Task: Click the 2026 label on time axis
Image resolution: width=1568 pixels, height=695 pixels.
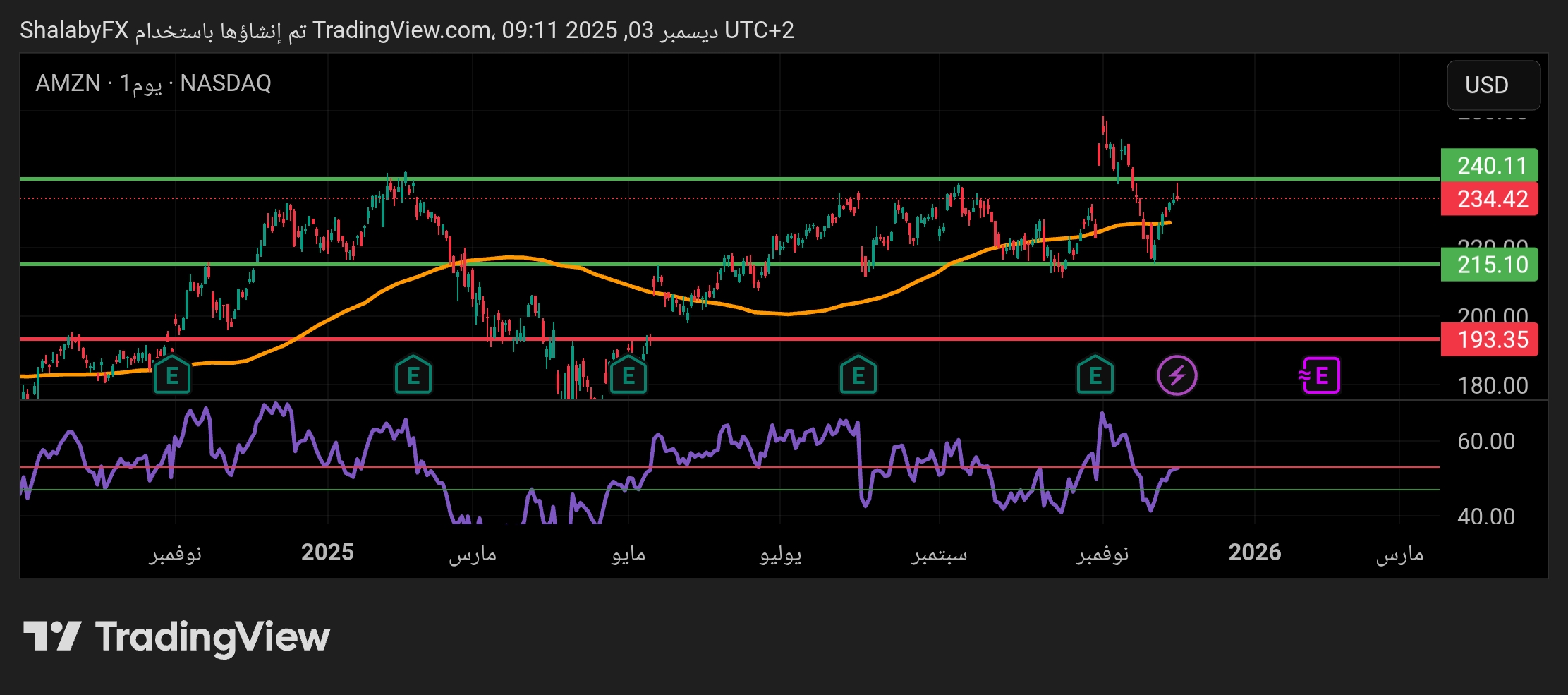Action: coord(1254,552)
